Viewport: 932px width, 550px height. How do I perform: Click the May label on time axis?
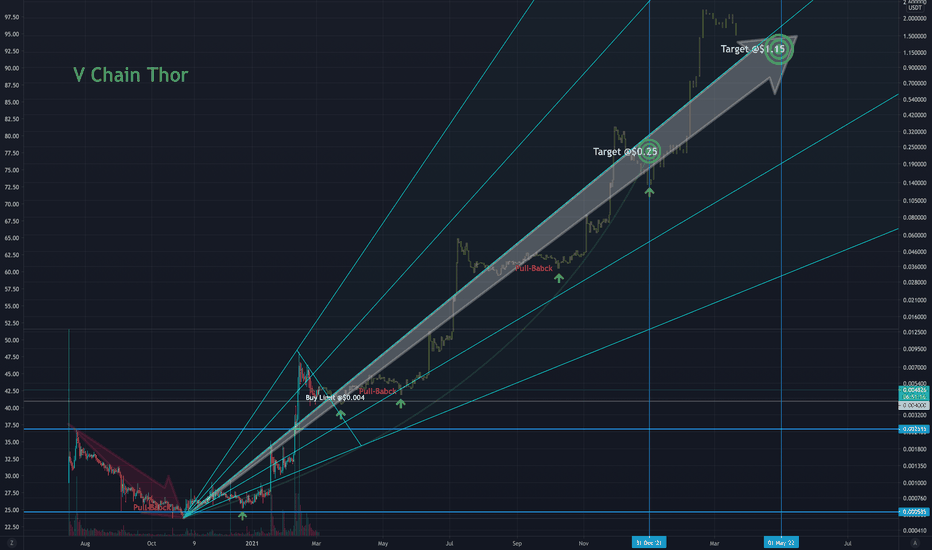tap(383, 543)
